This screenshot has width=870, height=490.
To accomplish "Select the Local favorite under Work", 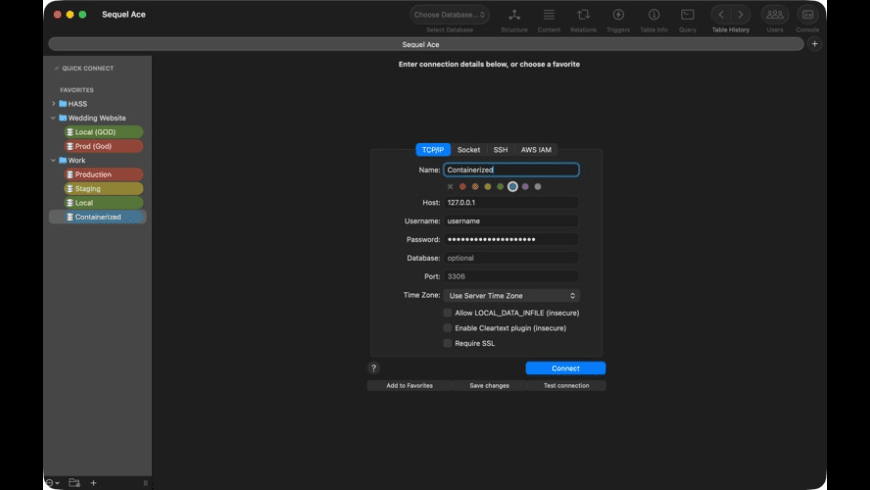I will (103, 203).
